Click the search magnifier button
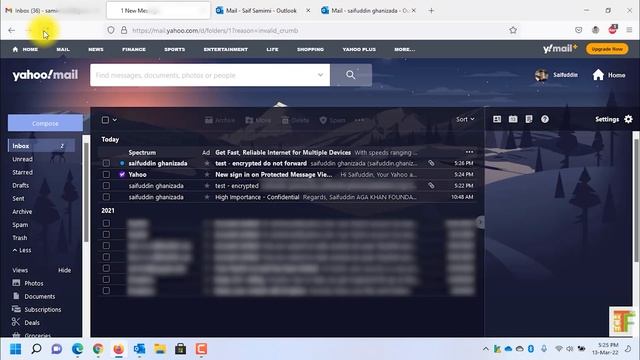This screenshot has width=640, height=360. (351, 75)
